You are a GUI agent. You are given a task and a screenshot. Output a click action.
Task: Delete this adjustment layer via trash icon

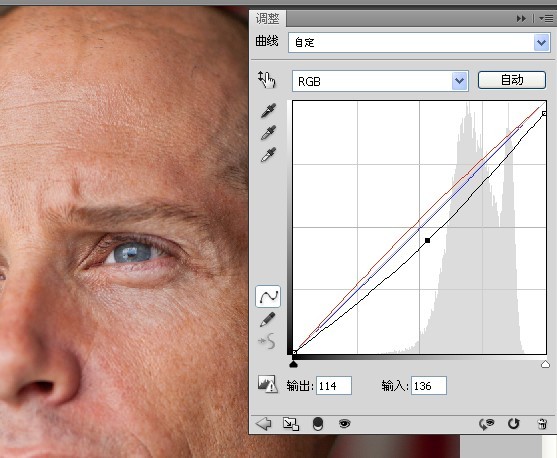click(542, 424)
